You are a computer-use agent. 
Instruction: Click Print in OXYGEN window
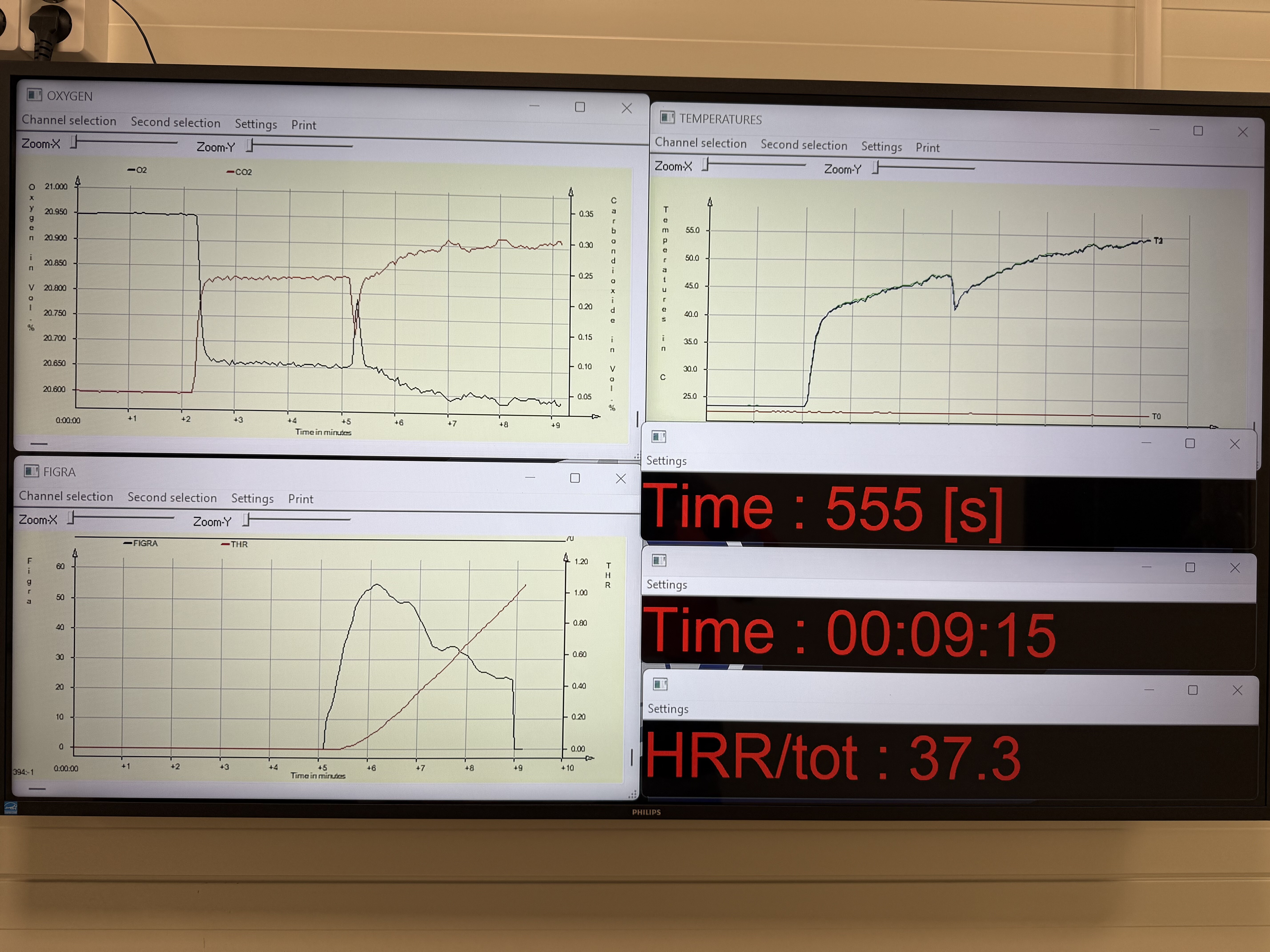(304, 125)
